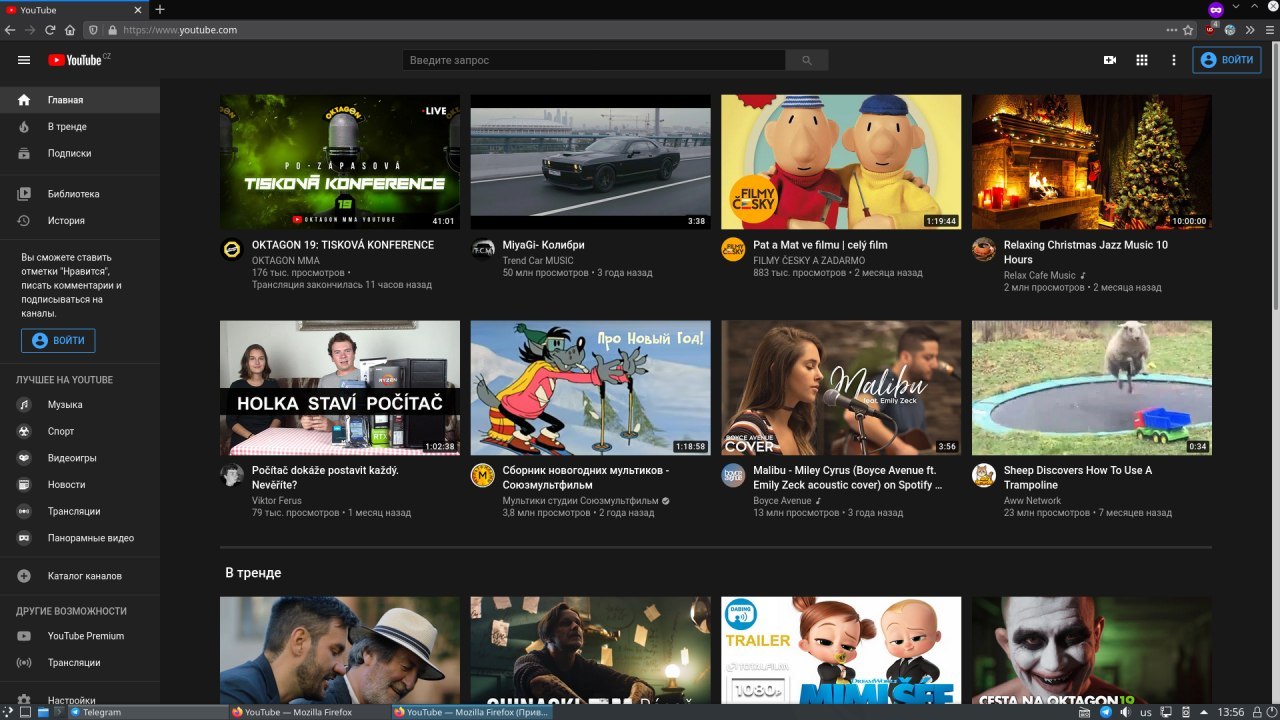Open В тренде in the sidebar
The image size is (1280, 720).
point(80,127)
